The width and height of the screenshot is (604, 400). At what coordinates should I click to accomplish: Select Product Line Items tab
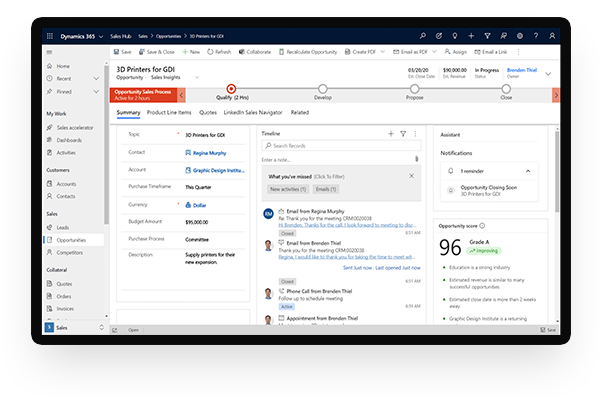tap(169, 113)
